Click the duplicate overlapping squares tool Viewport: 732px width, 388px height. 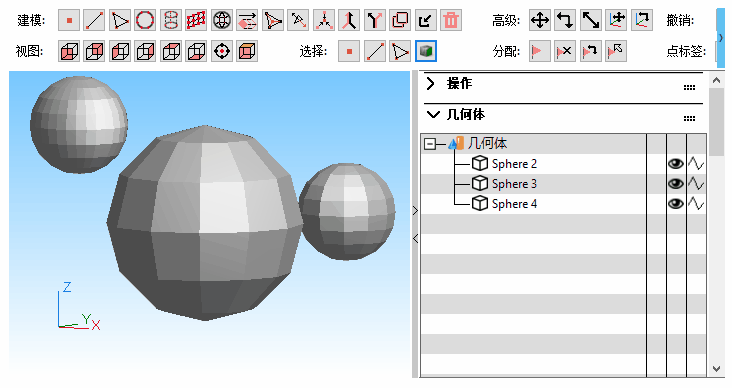click(x=400, y=21)
